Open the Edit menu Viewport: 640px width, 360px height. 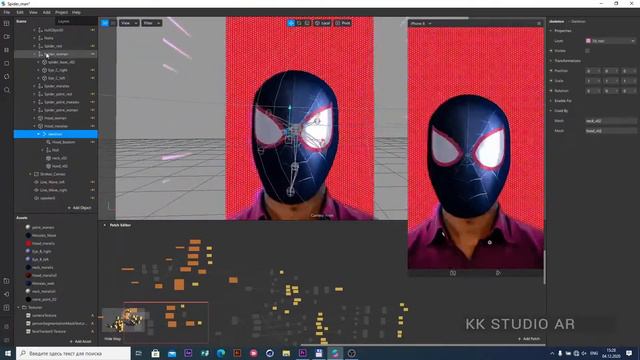point(20,12)
